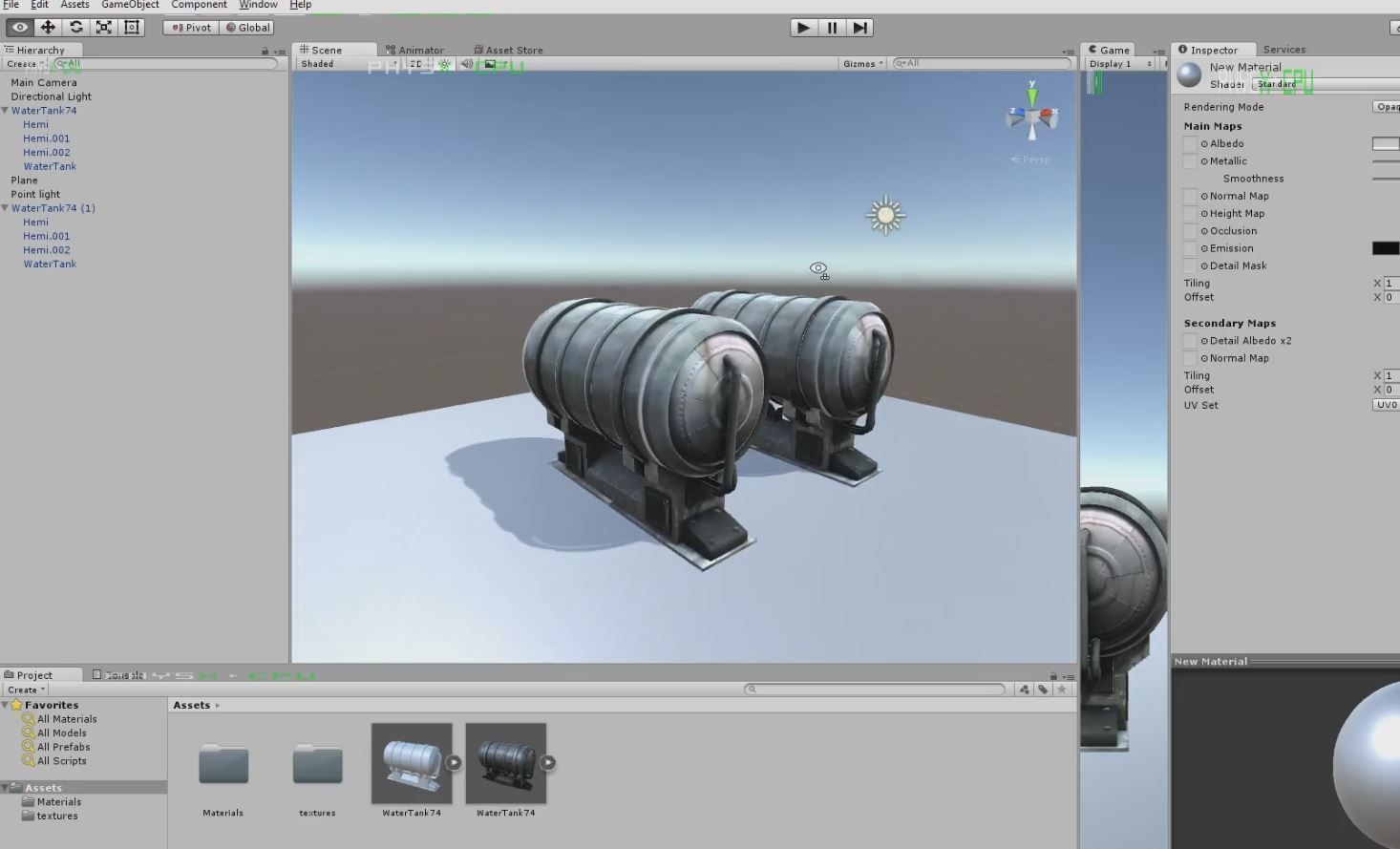This screenshot has height=849, width=1400.
Task: Switch to the Services tab
Action: 1284,50
